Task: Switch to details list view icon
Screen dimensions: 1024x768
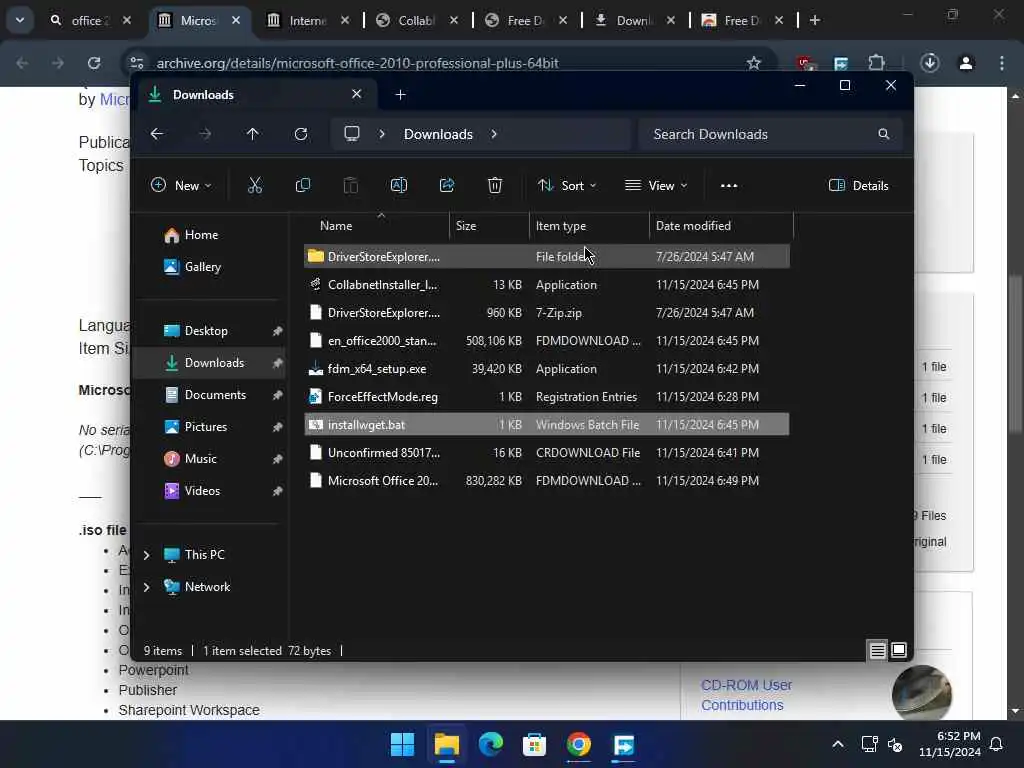Action: click(x=877, y=650)
